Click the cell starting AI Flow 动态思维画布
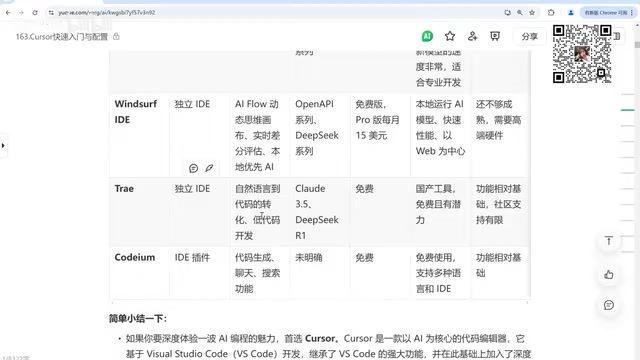 (x=260, y=135)
